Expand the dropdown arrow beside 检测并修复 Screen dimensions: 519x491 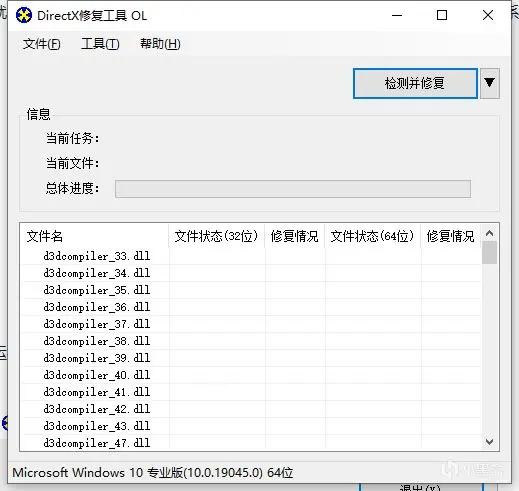pos(489,83)
